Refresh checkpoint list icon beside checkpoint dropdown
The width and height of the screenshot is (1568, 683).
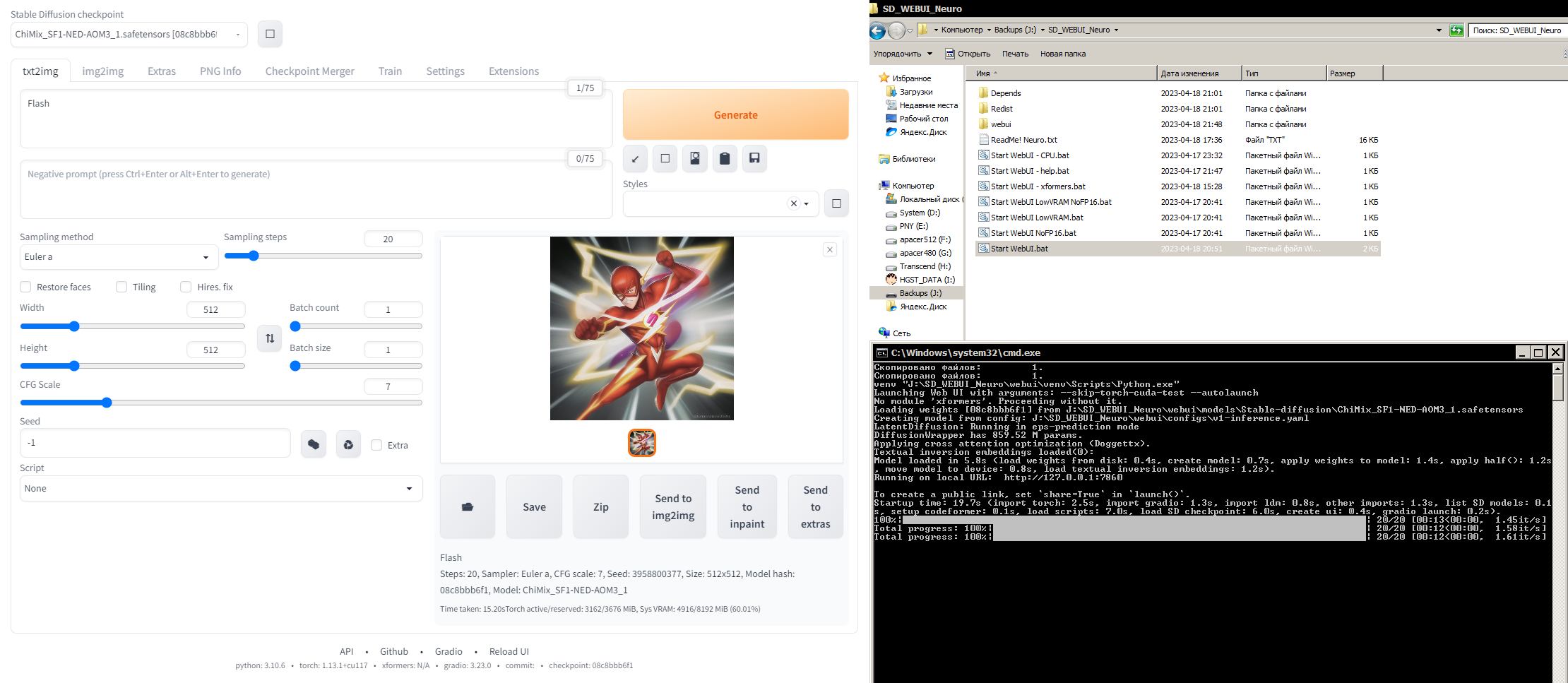click(x=270, y=34)
